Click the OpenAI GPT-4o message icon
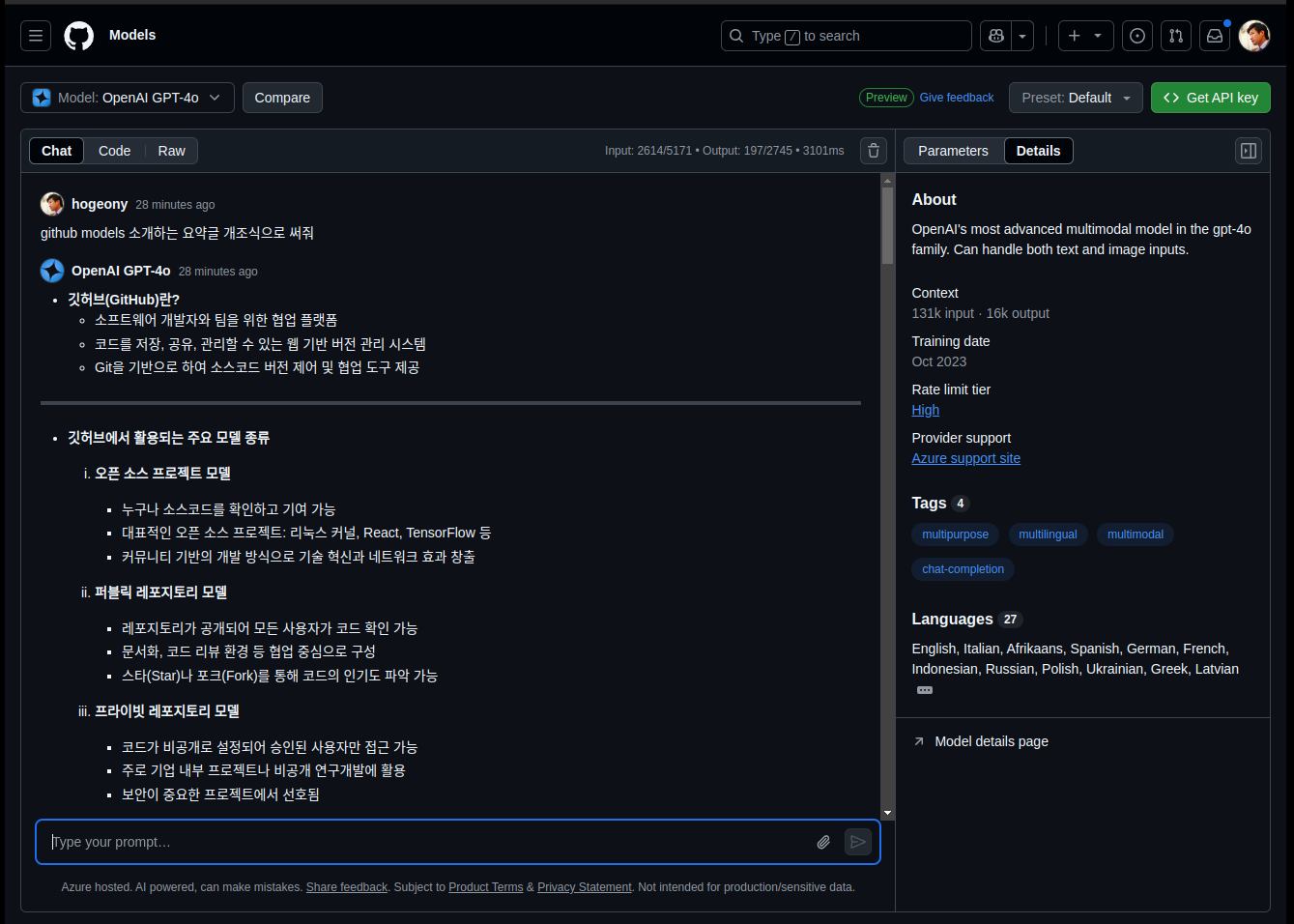This screenshot has height=924, width=1294. (52, 271)
